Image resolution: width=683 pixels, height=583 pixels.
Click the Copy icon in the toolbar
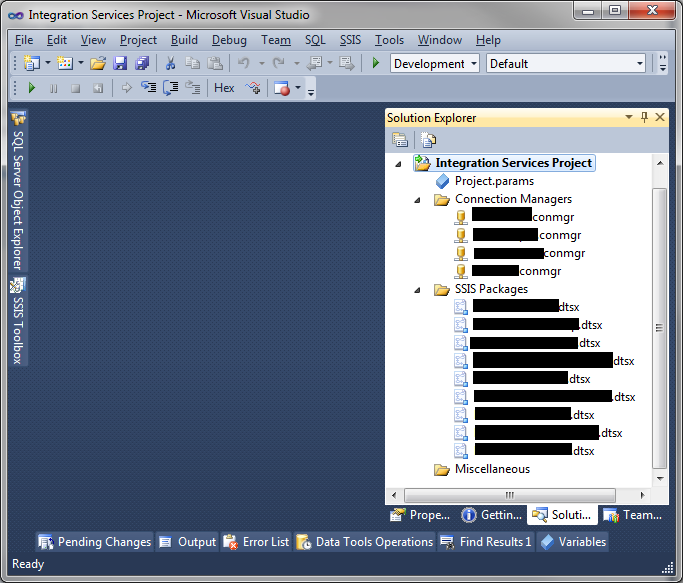193,63
